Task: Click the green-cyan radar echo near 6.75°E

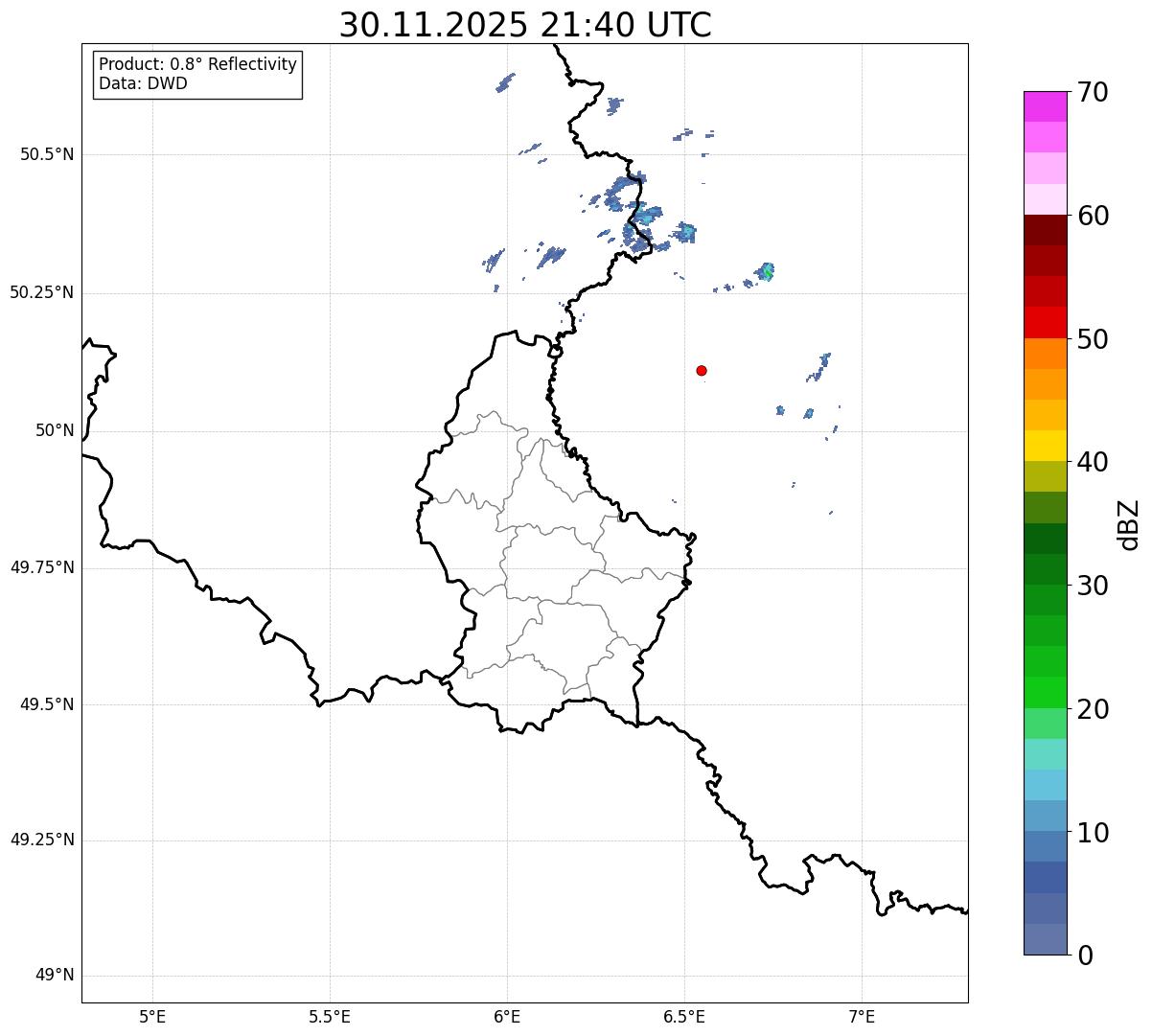Action: [x=766, y=271]
